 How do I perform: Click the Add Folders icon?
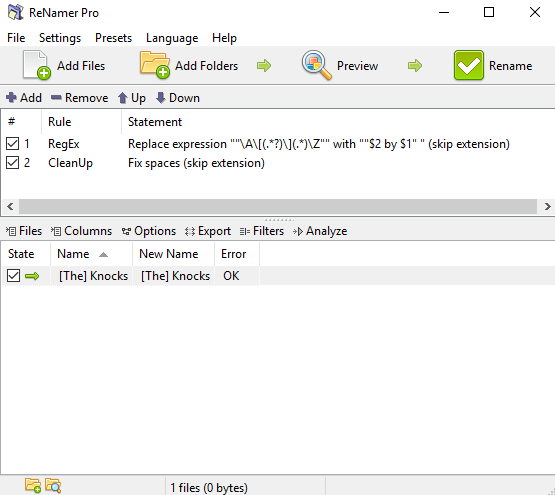[155, 64]
